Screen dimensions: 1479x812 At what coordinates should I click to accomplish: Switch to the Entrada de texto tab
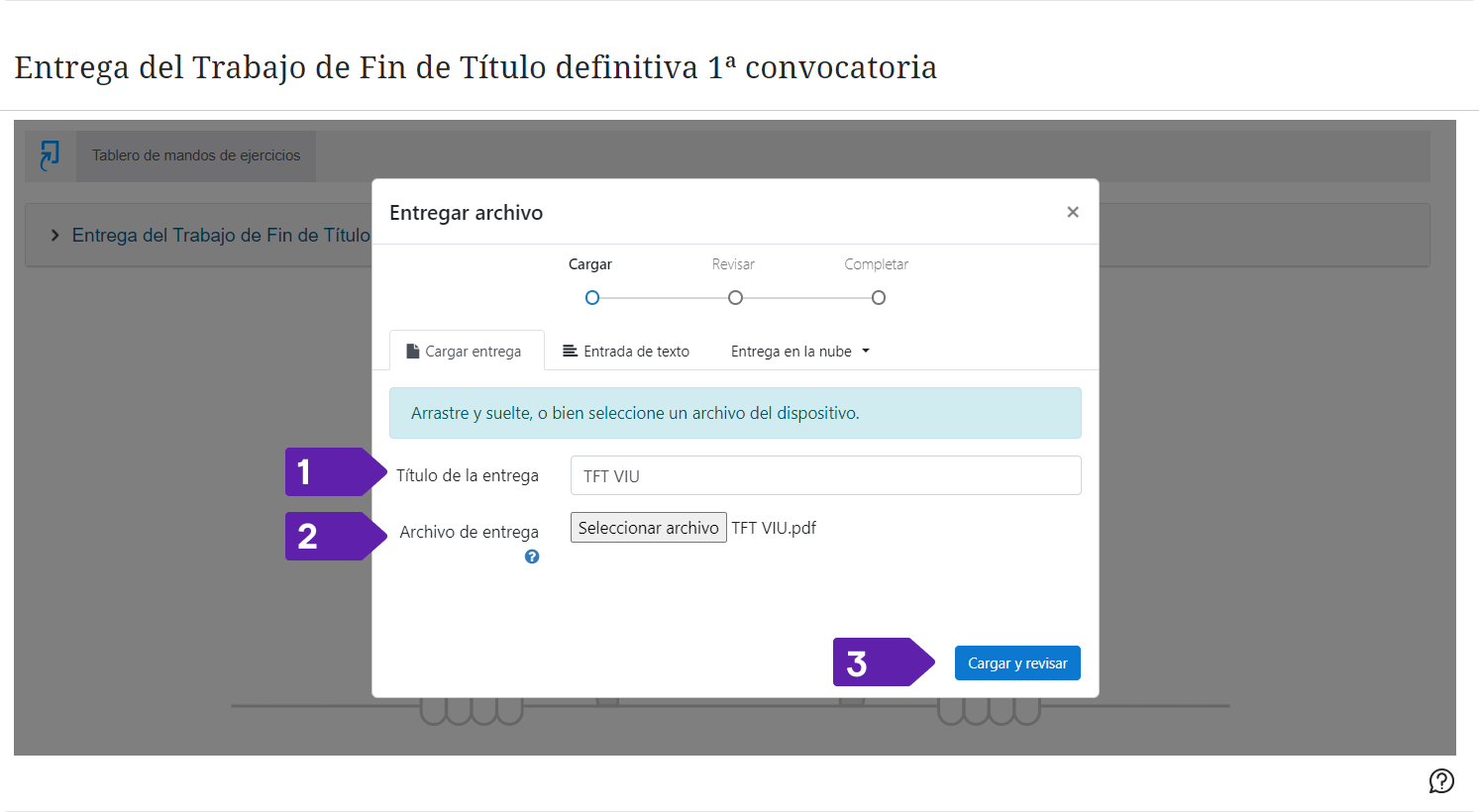[x=626, y=352]
